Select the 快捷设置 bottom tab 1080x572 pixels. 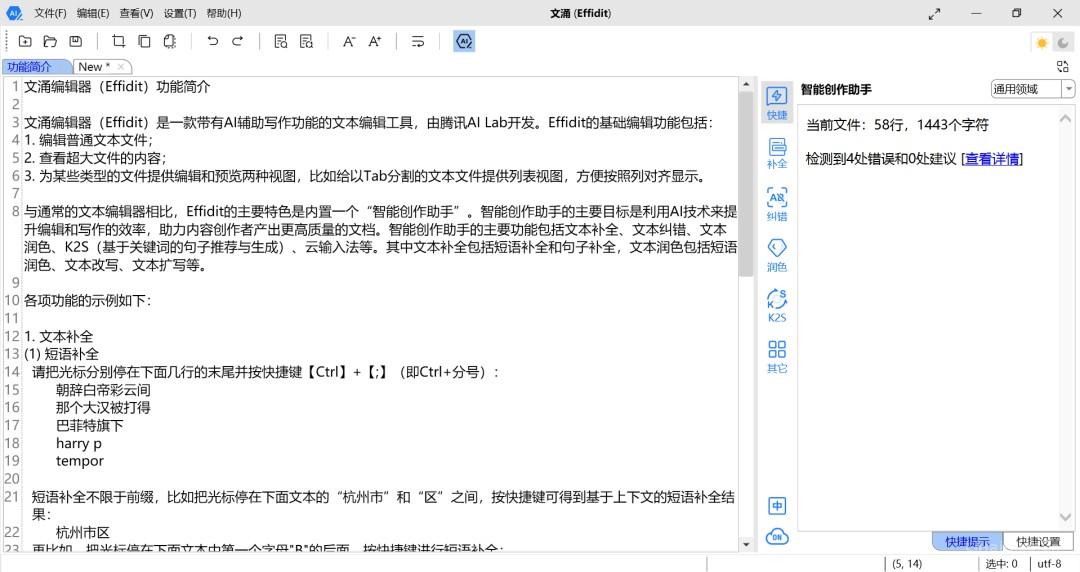(1039, 542)
